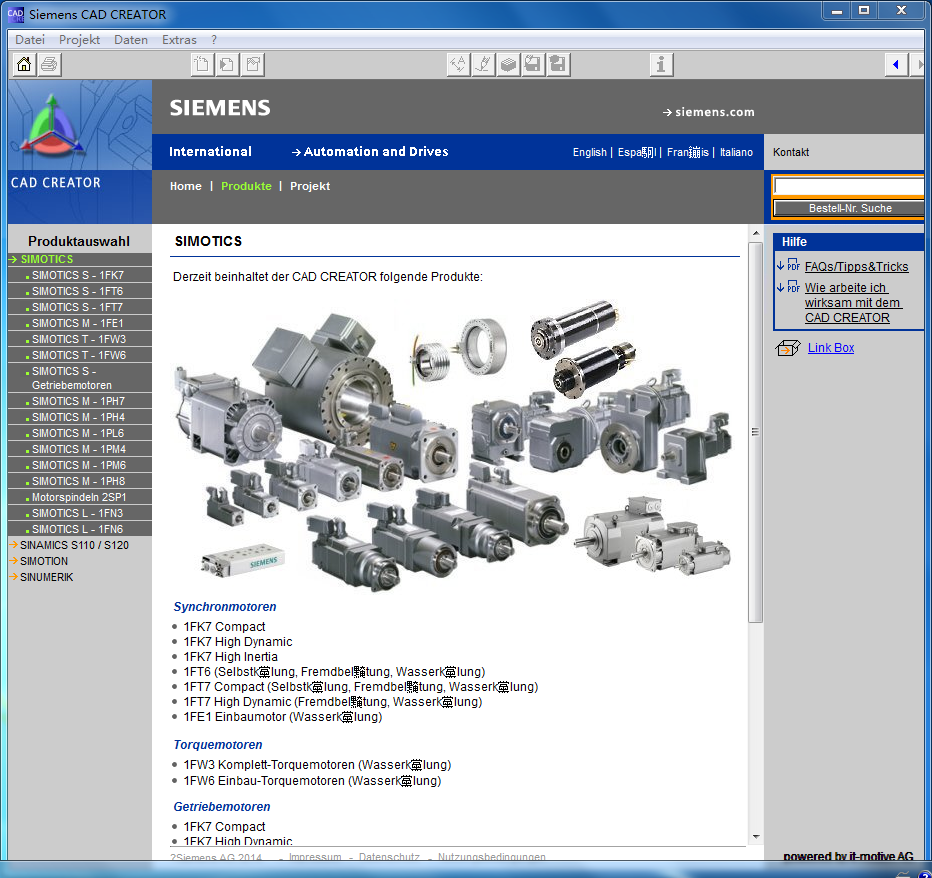Click the content vertical scrollbar thumb
The width and height of the screenshot is (932, 878).
(755, 432)
